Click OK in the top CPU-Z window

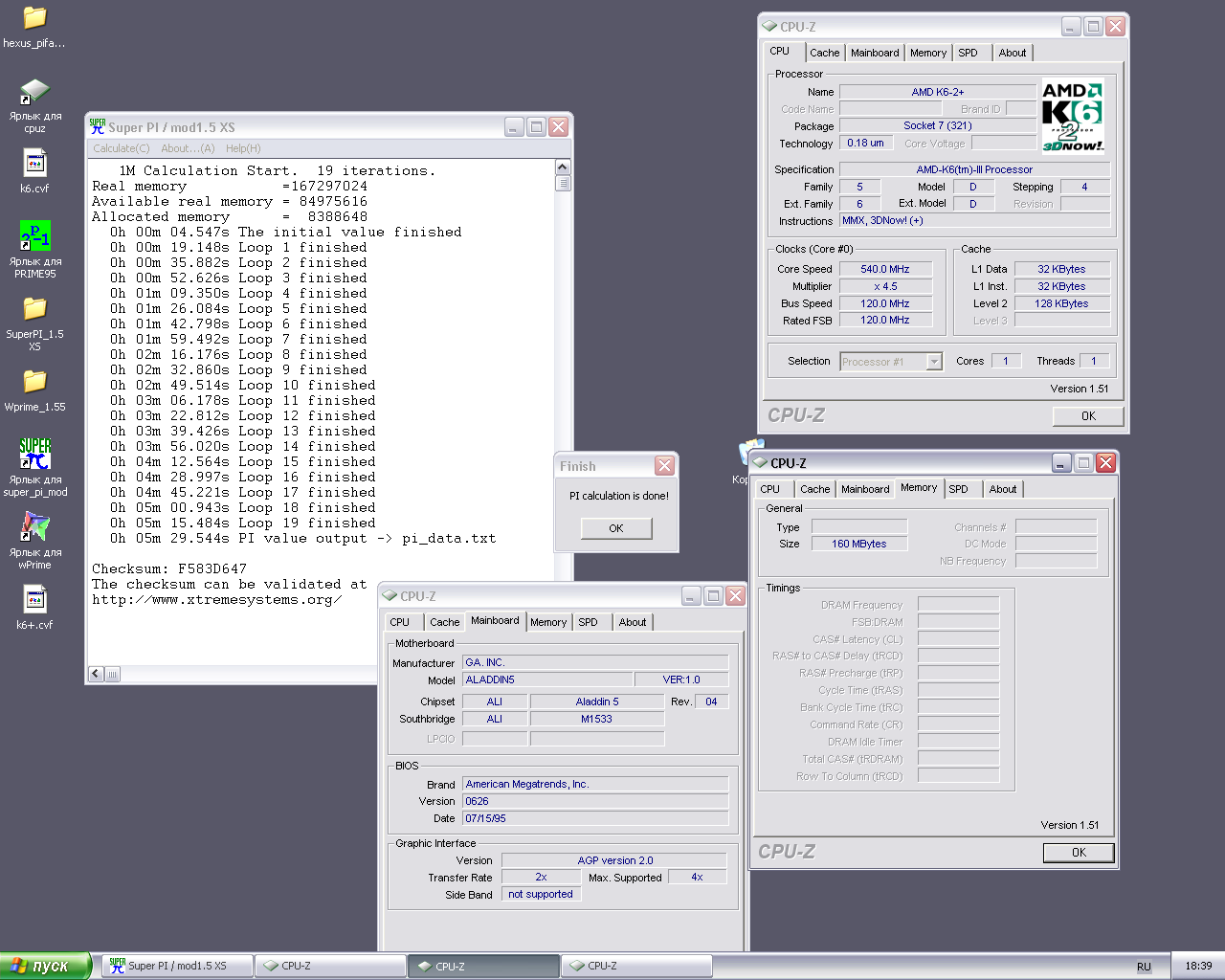[x=1088, y=416]
